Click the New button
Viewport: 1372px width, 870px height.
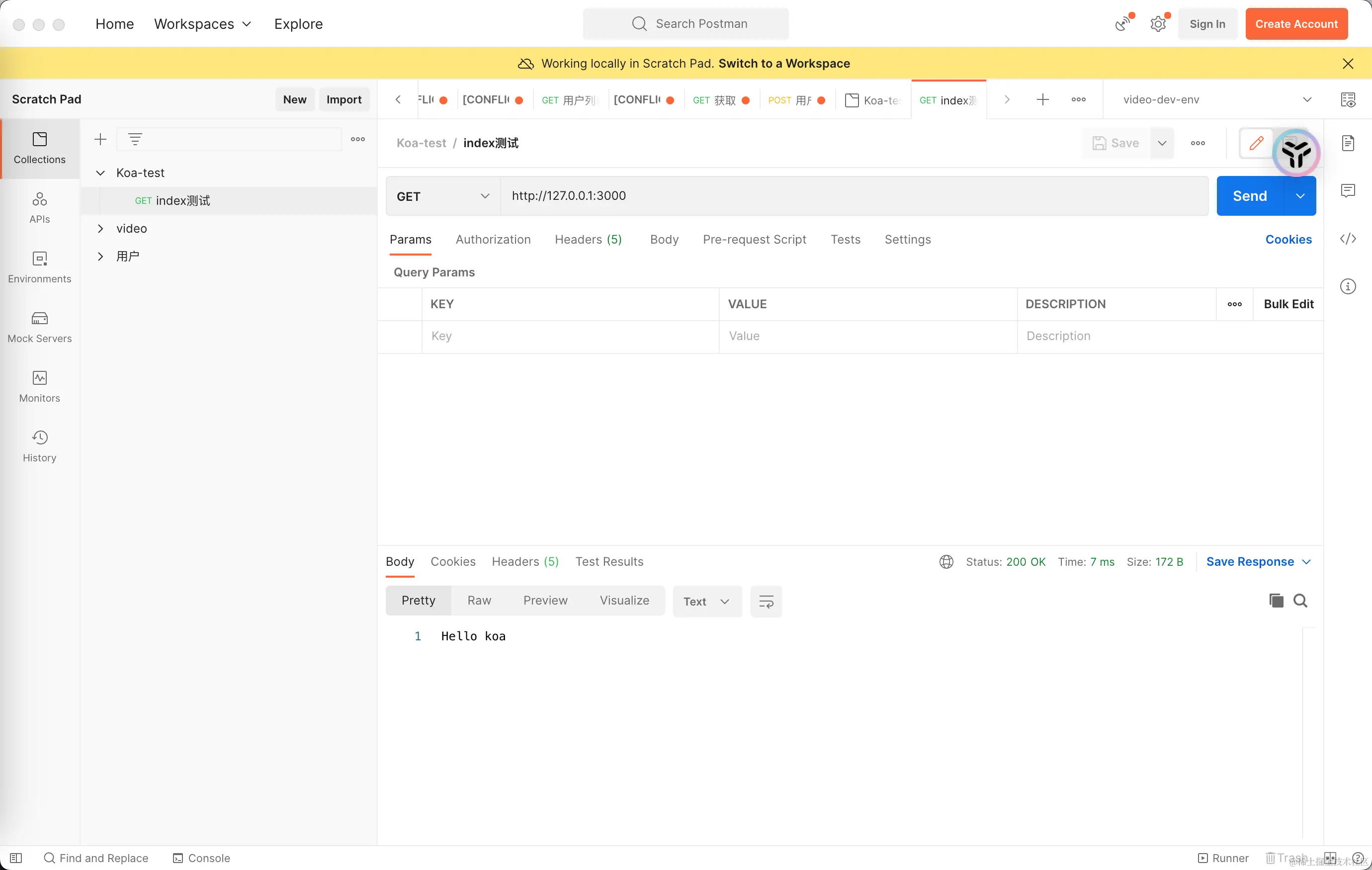click(295, 100)
